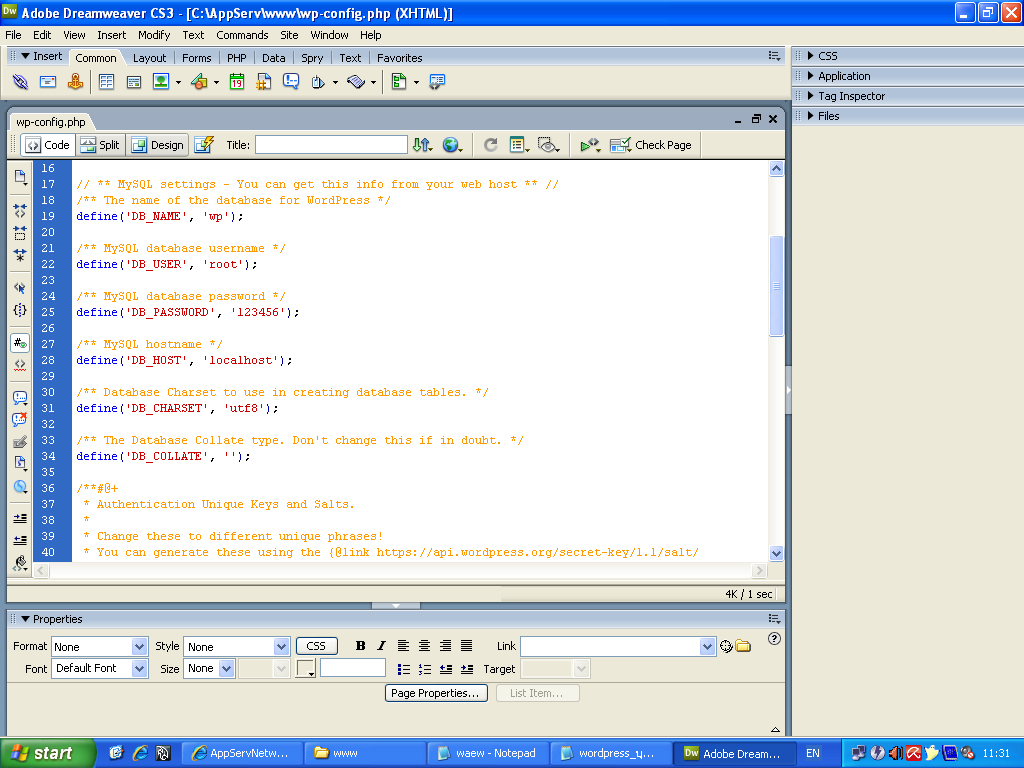Toggle line numbers in the coding toolbar

(20, 343)
